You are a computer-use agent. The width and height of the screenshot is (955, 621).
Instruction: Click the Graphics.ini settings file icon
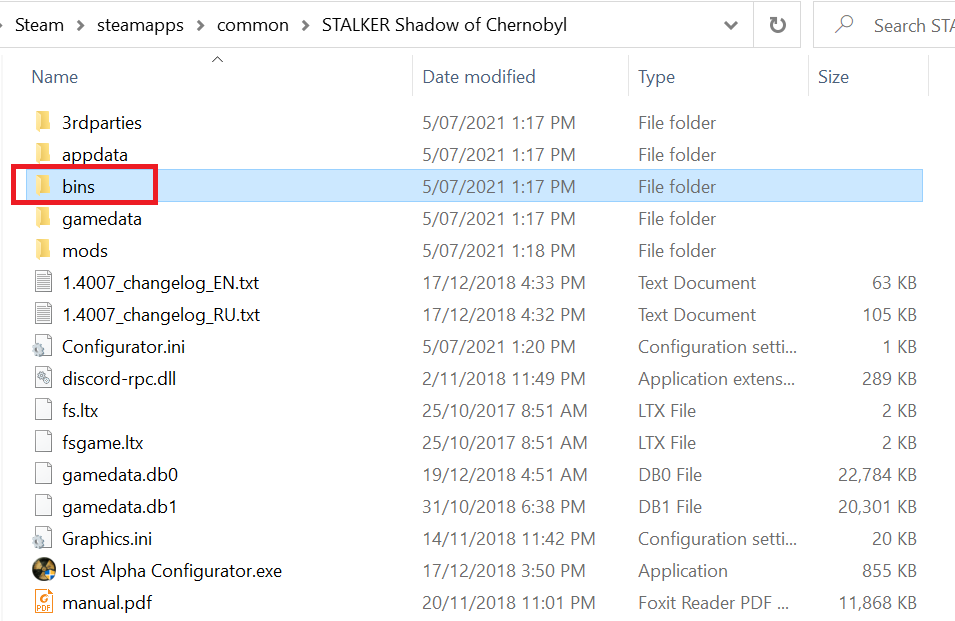(x=43, y=539)
